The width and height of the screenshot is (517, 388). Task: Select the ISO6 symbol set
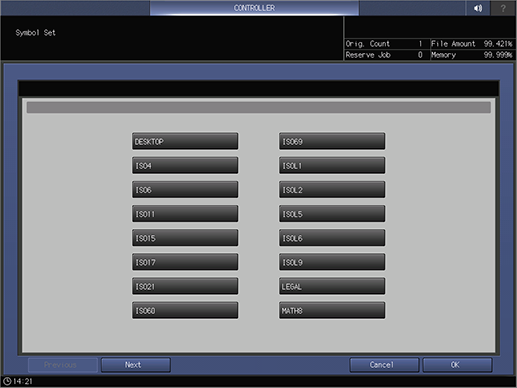tap(185, 190)
